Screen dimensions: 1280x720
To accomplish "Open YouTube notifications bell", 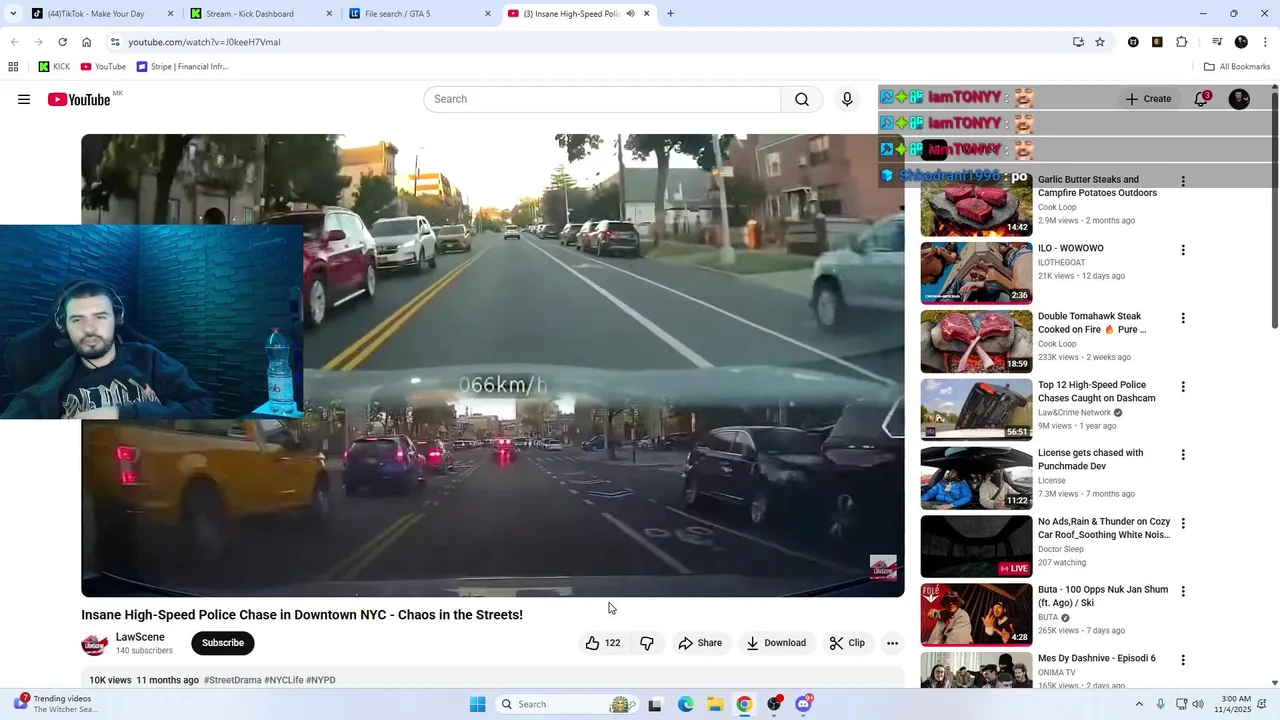I will coord(1201,99).
